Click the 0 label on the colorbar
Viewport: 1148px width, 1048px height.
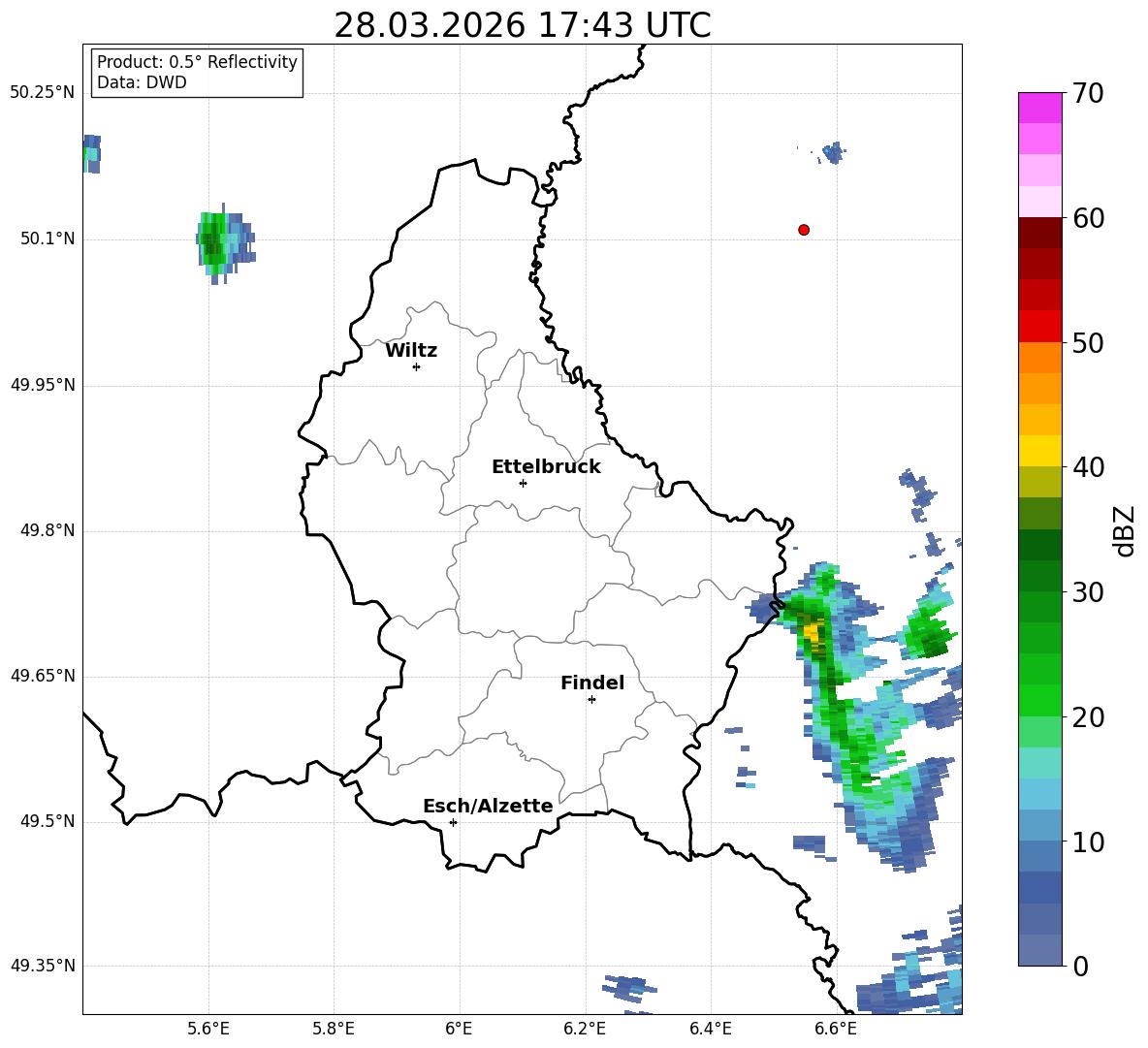[x=1079, y=966]
